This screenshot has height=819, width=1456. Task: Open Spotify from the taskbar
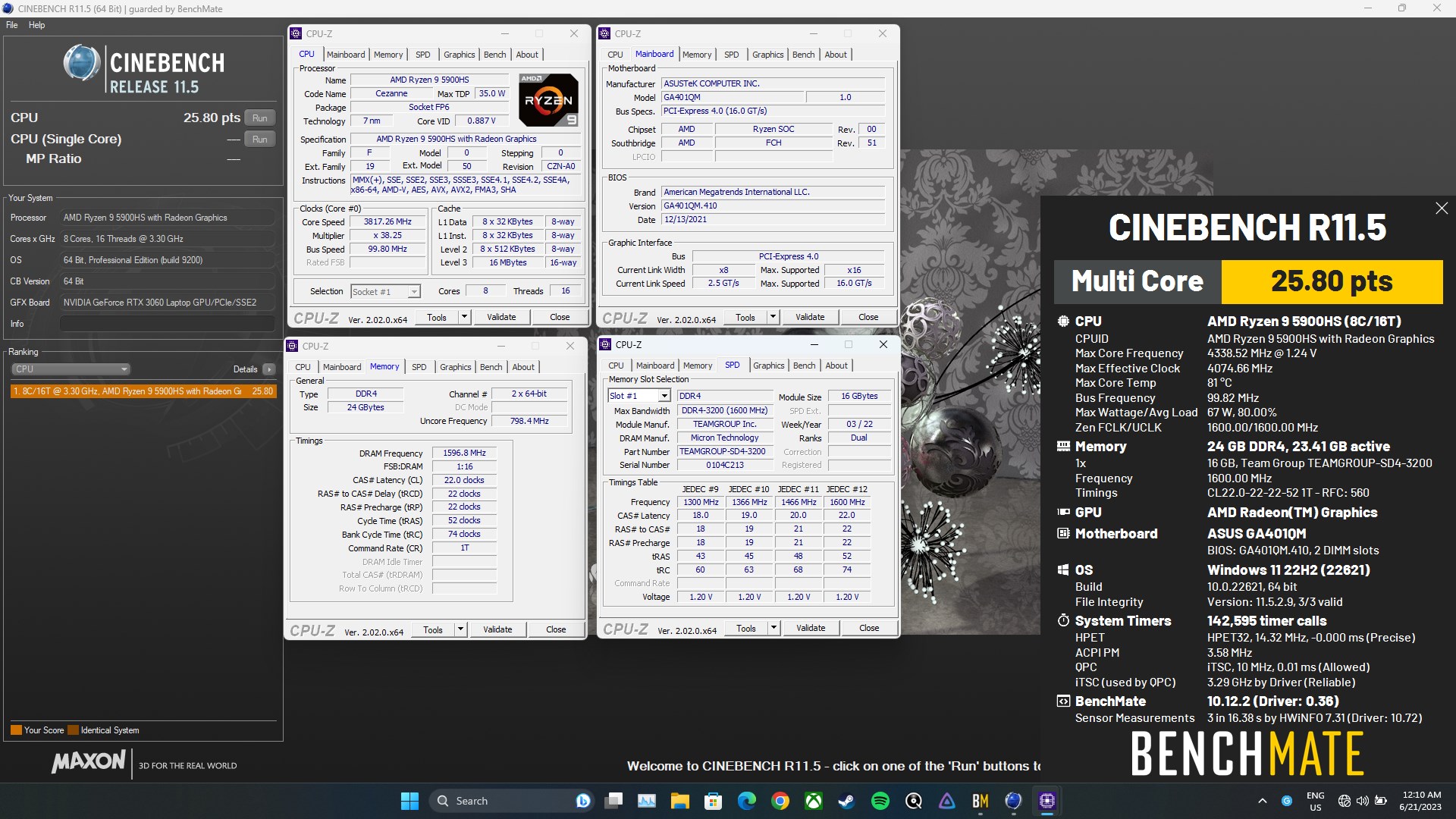(880, 801)
